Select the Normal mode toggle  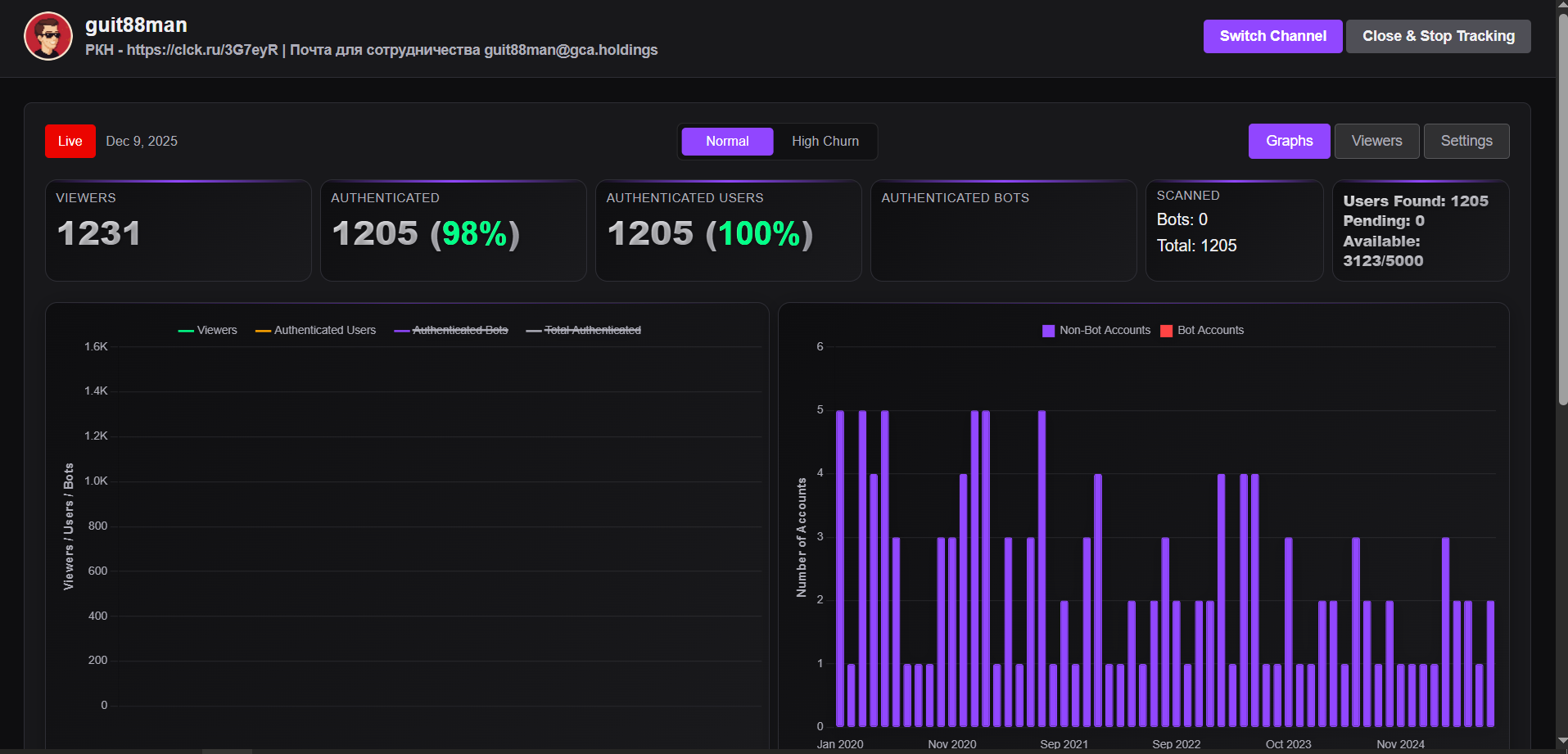tap(727, 142)
